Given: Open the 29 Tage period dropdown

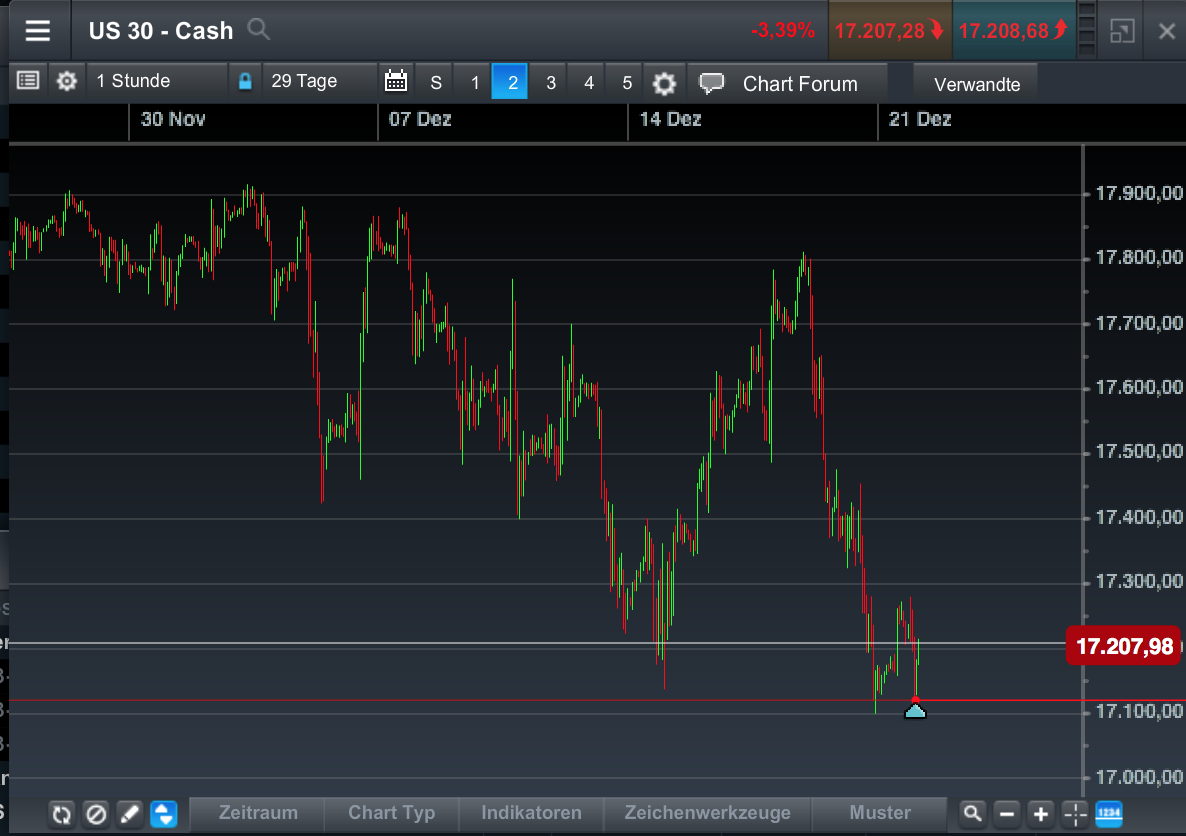Looking at the screenshot, I should [x=320, y=81].
